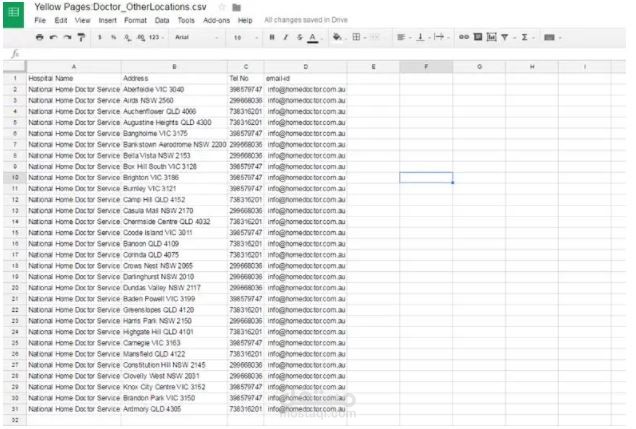Screen dimensions: 636x429
Task: Select column D header
Action: 305,66
